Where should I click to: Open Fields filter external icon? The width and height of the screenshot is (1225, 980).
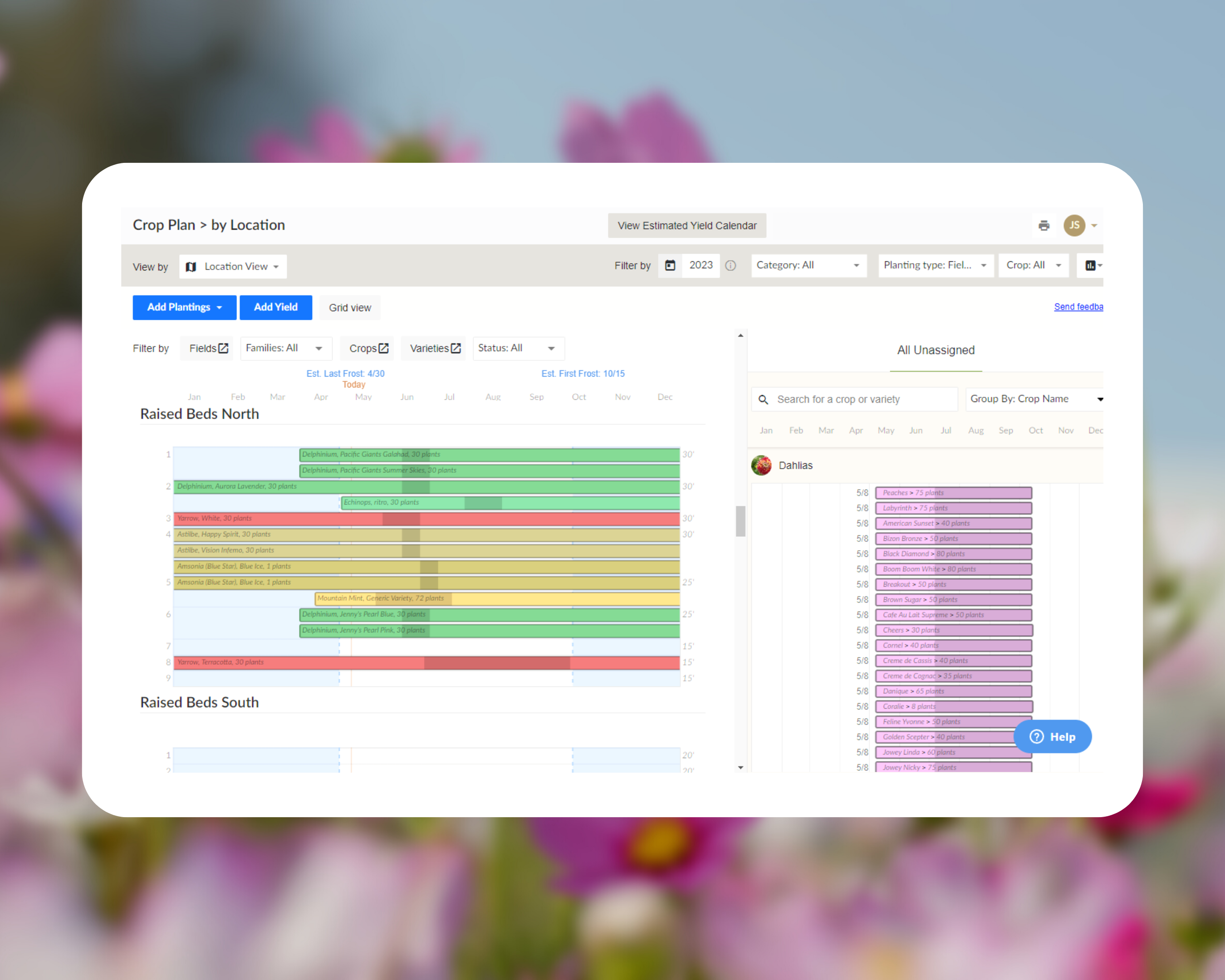click(x=223, y=348)
